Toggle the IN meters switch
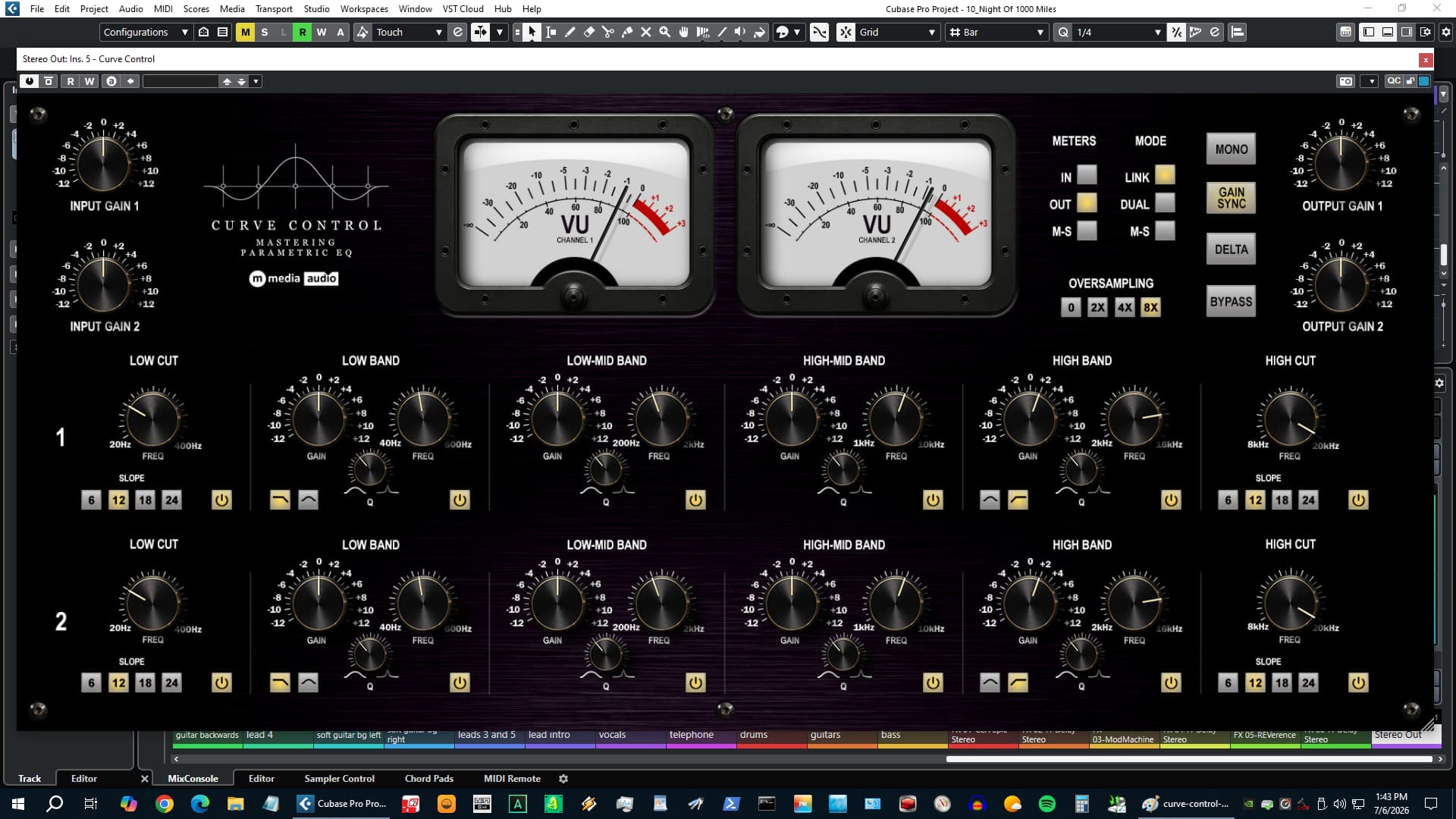Image resolution: width=1456 pixels, height=819 pixels. (x=1087, y=175)
